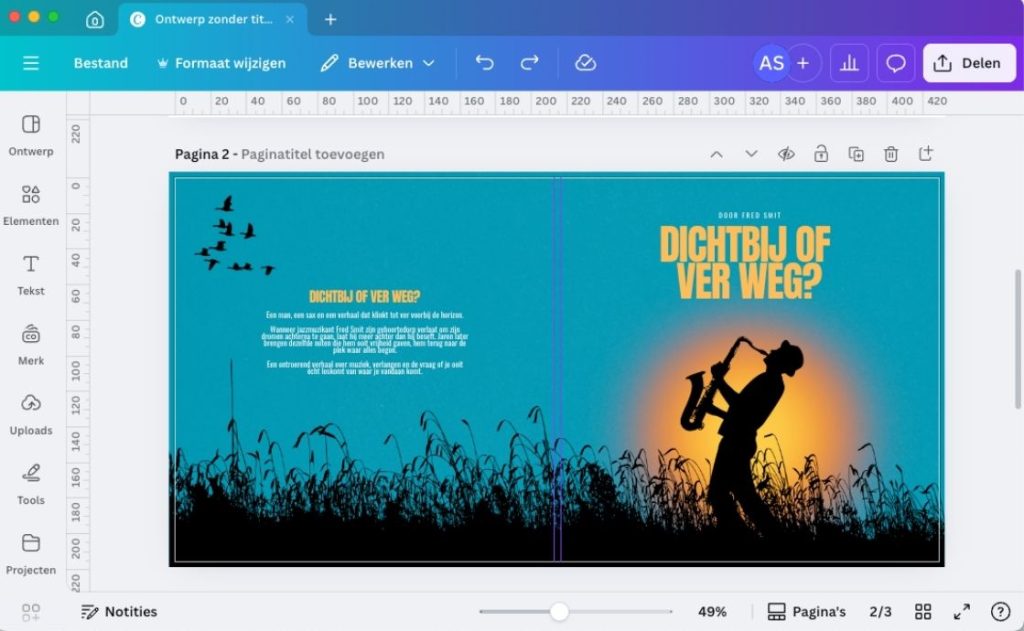Click the Delen share button

[x=968, y=63]
